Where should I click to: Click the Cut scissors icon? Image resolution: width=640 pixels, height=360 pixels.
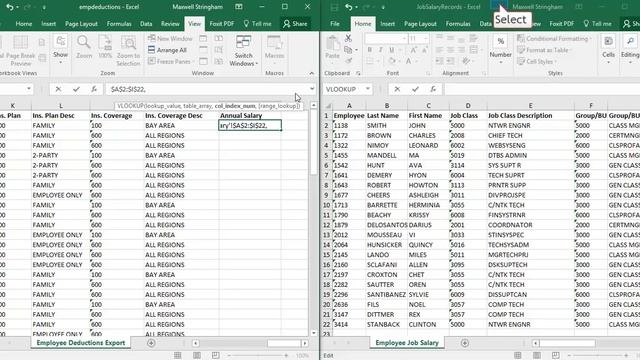coord(348,38)
